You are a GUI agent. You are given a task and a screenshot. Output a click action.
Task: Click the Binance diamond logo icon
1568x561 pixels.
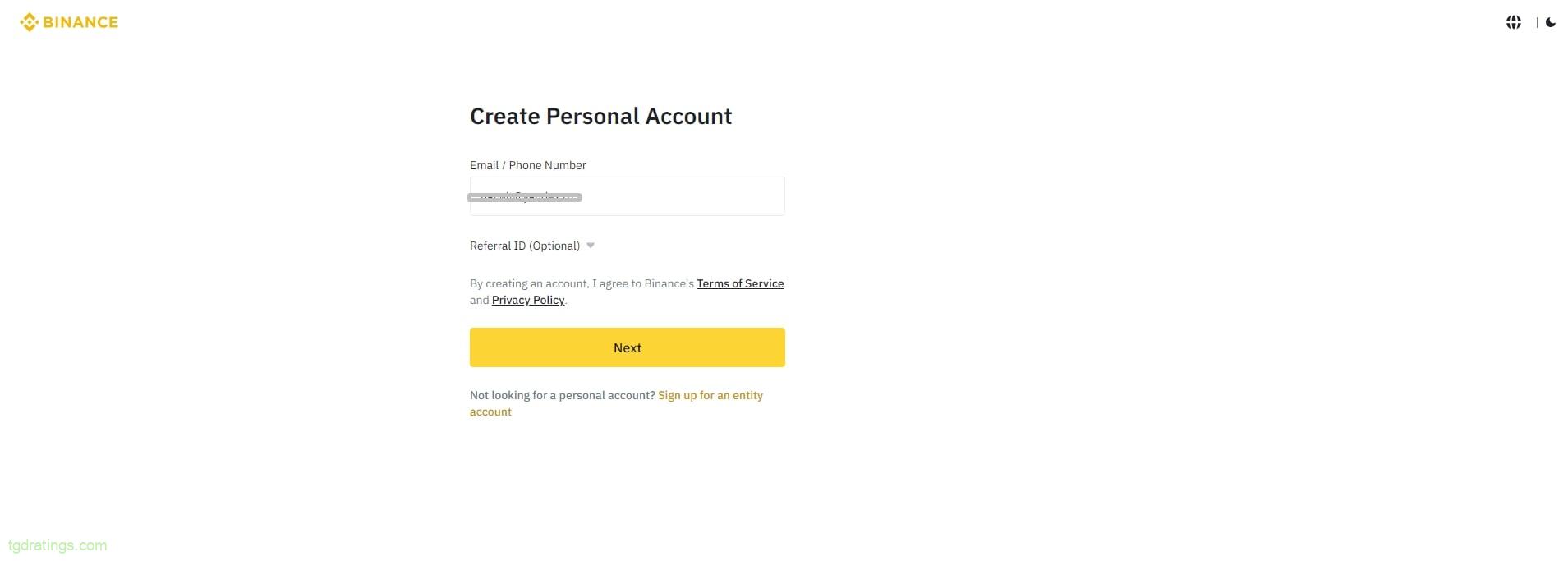click(29, 22)
